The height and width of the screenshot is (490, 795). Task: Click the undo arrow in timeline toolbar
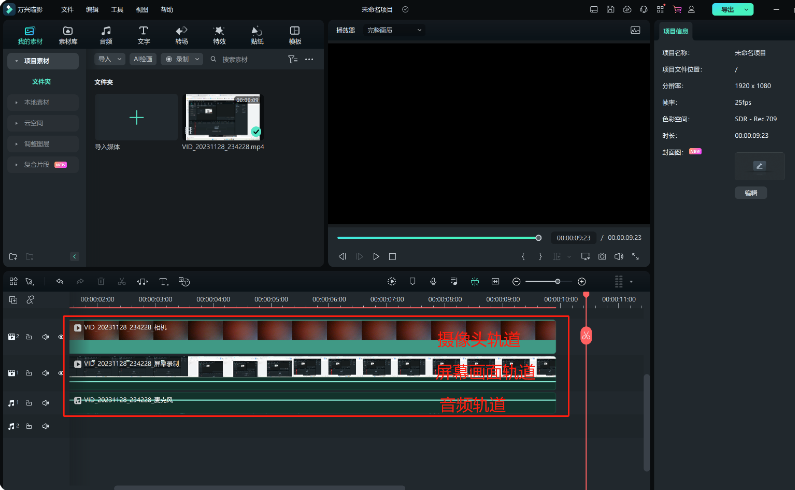point(60,282)
